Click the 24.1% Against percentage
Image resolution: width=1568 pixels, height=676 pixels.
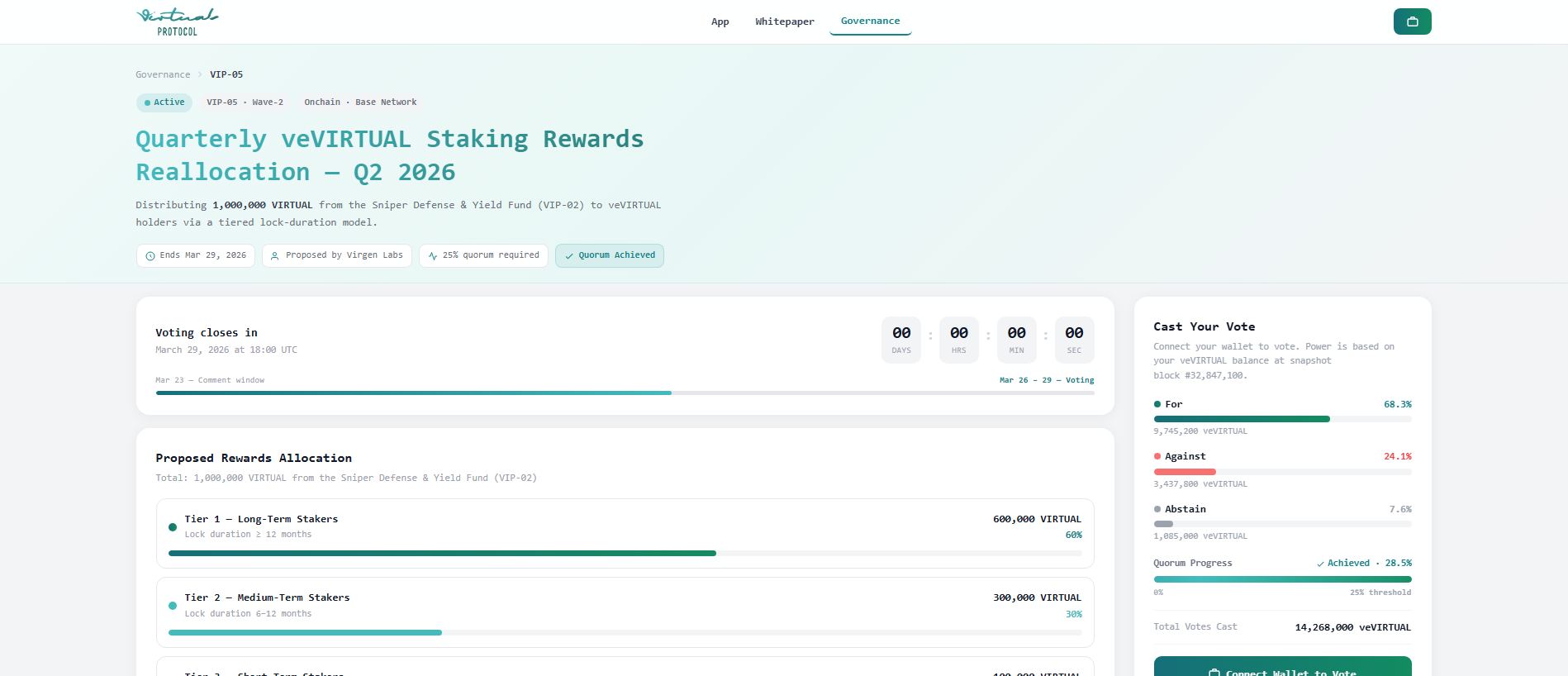point(1398,456)
